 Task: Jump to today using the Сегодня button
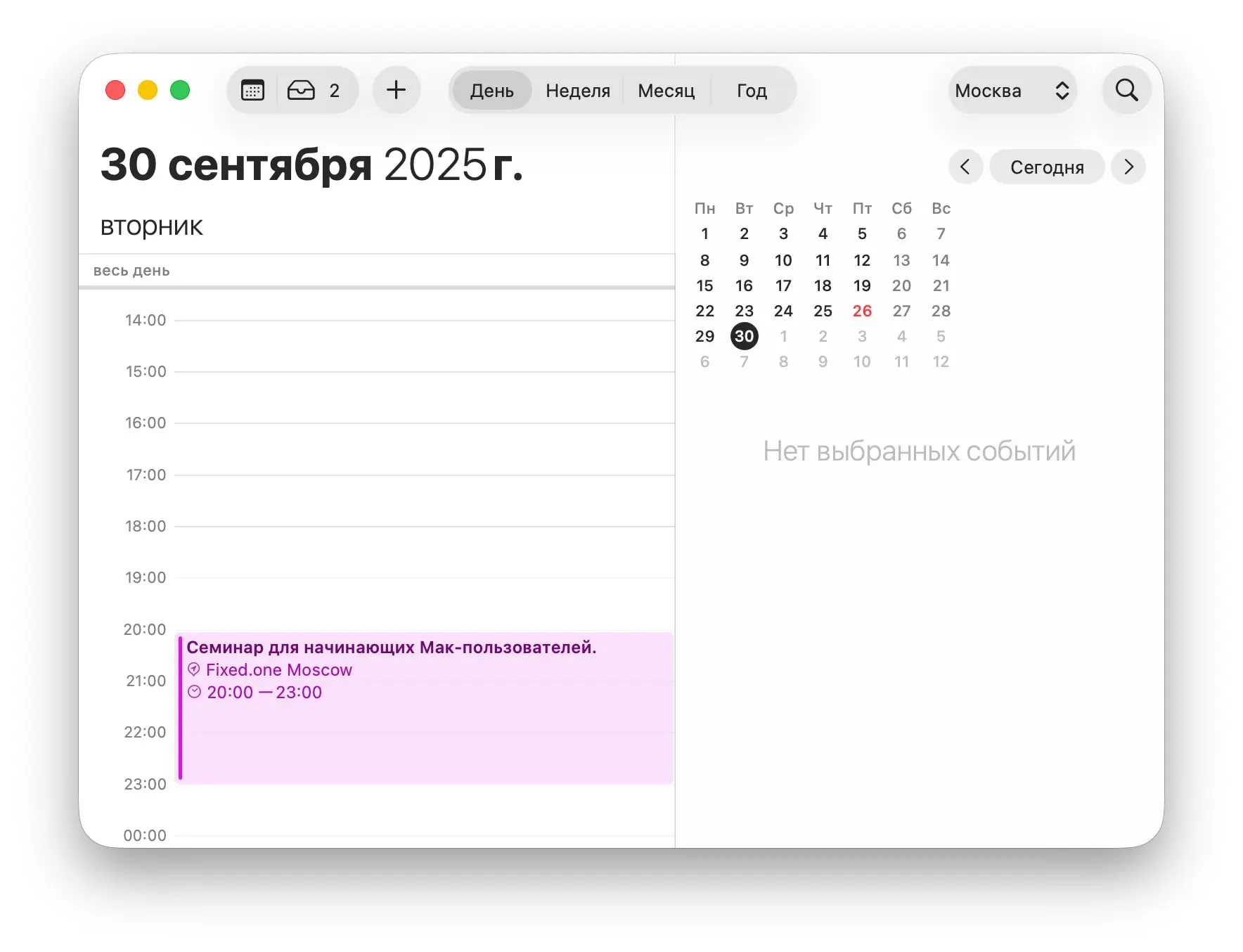click(x=1047, y=167)
